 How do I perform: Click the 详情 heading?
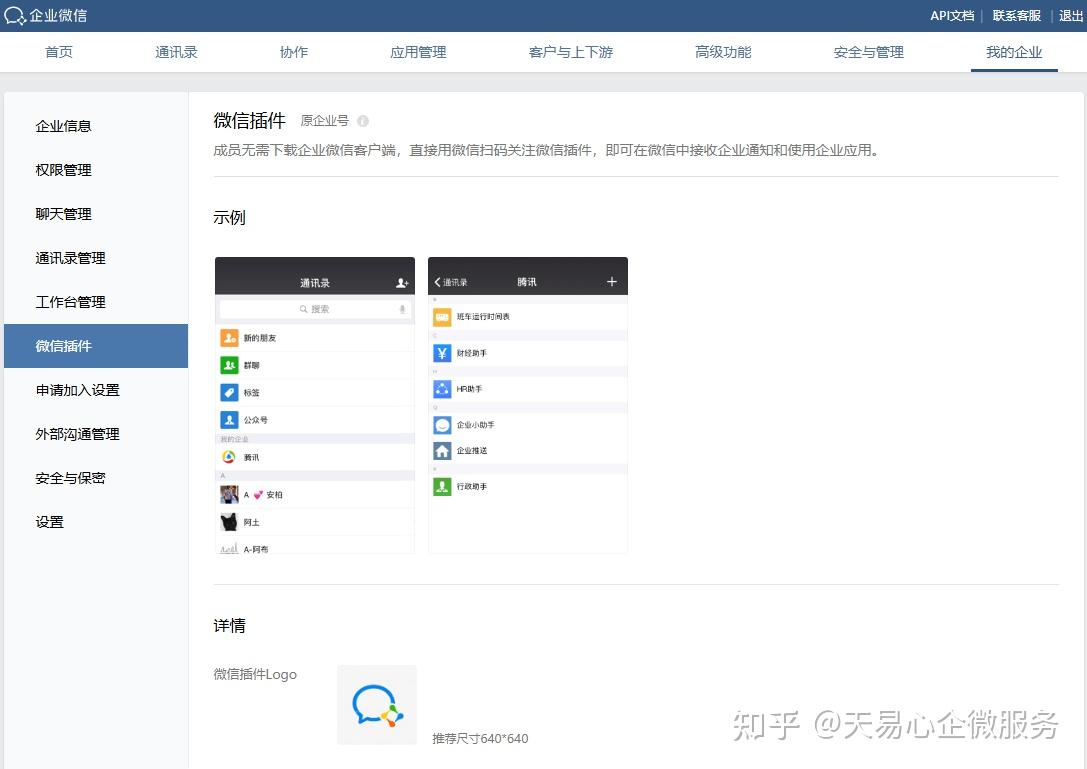[x=229, y=625]
